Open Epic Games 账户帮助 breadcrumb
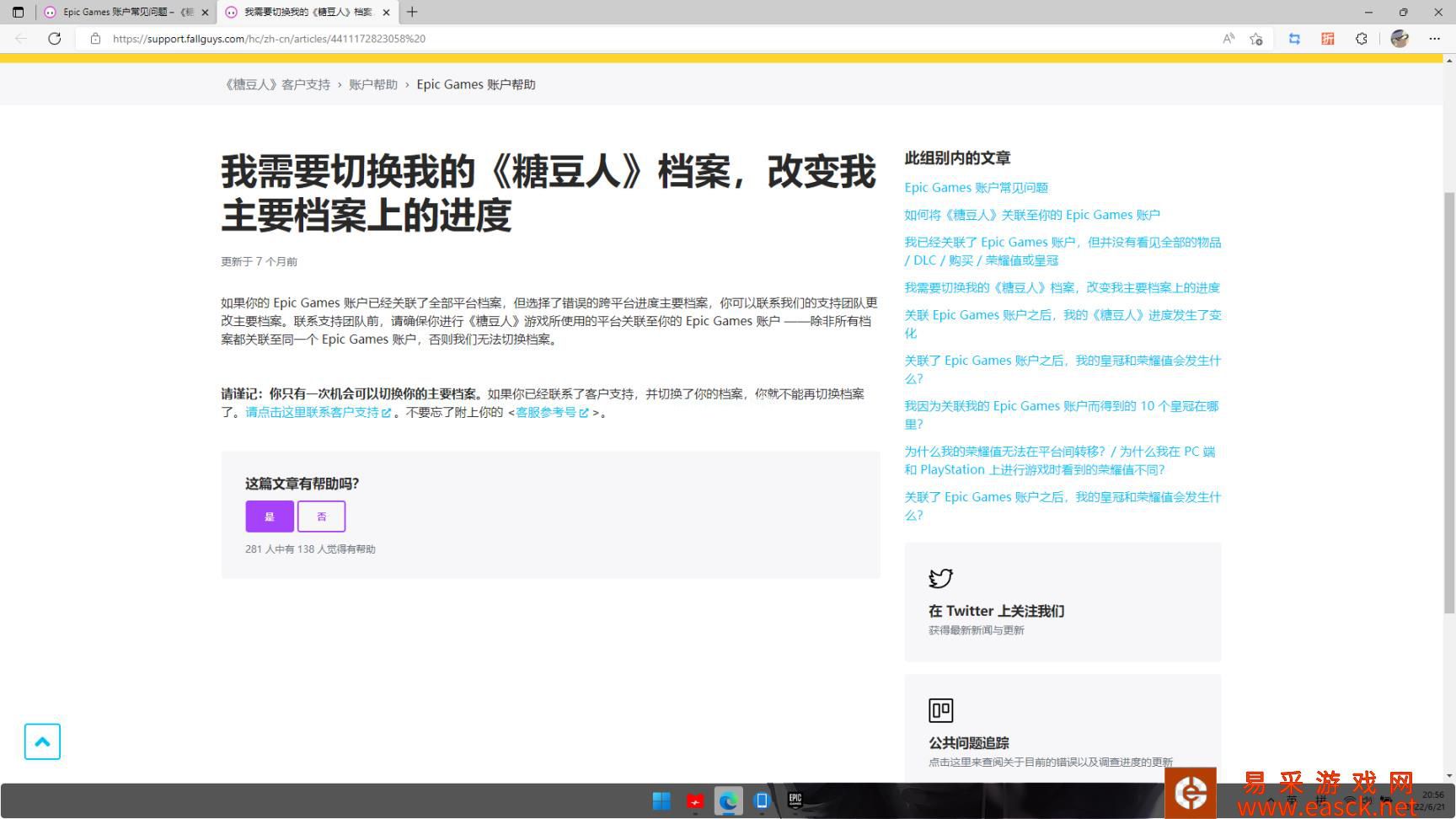This screenshot has width=1456, height=819. (x=476, y=84)
